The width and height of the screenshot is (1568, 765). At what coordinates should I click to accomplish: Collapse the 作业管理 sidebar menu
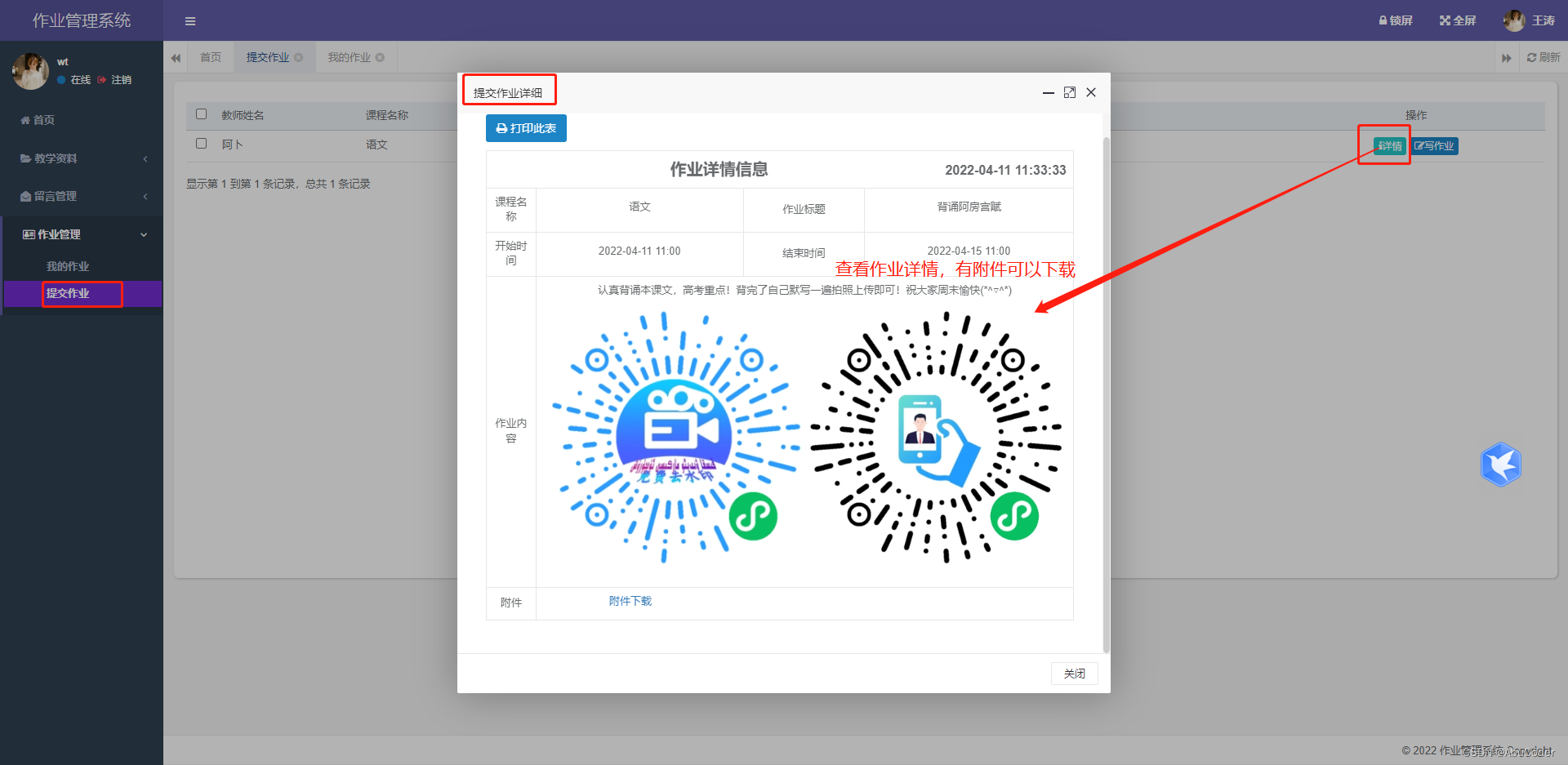(82, 234)
